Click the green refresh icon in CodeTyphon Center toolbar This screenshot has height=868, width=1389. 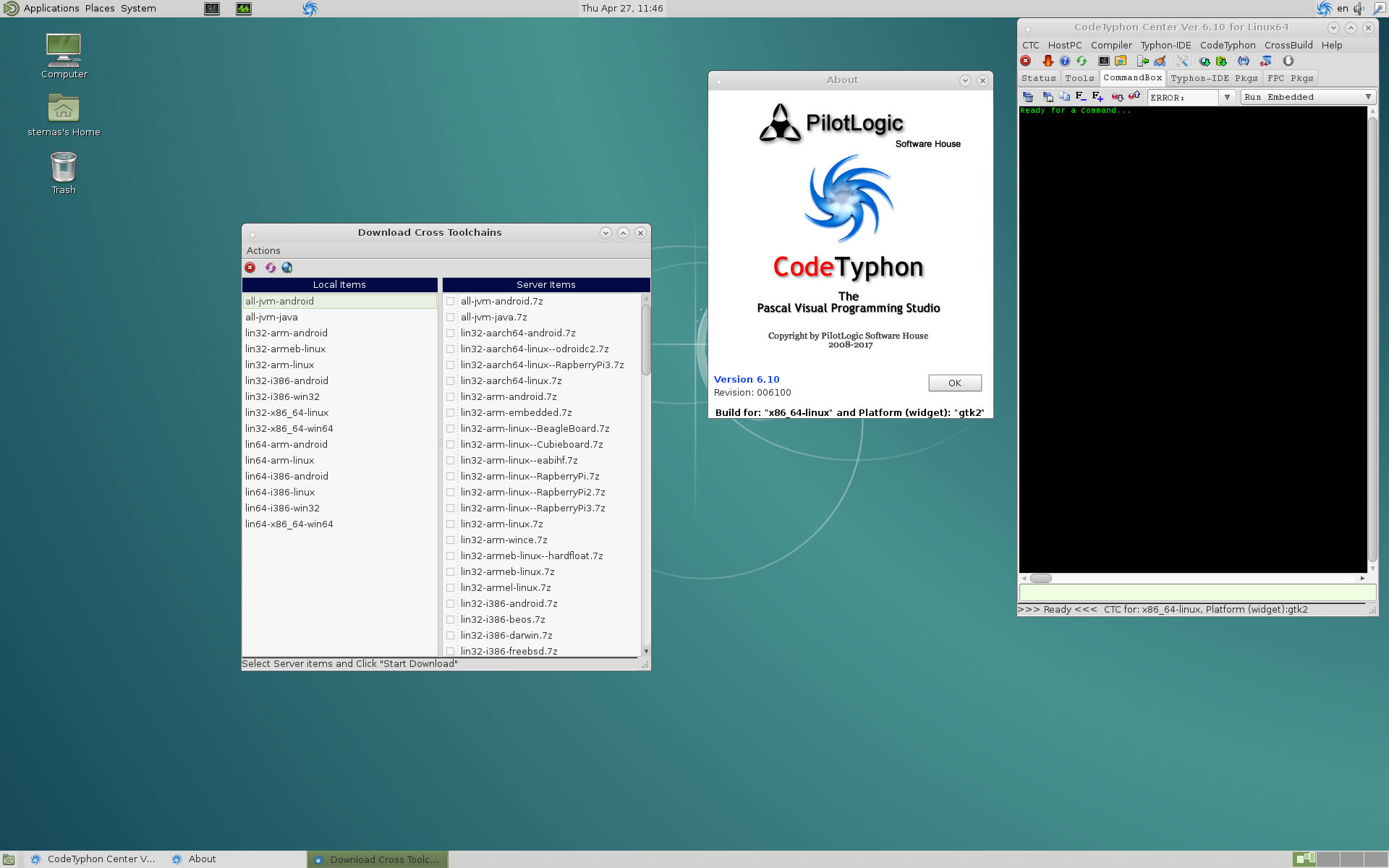[x=1082, y=61]
